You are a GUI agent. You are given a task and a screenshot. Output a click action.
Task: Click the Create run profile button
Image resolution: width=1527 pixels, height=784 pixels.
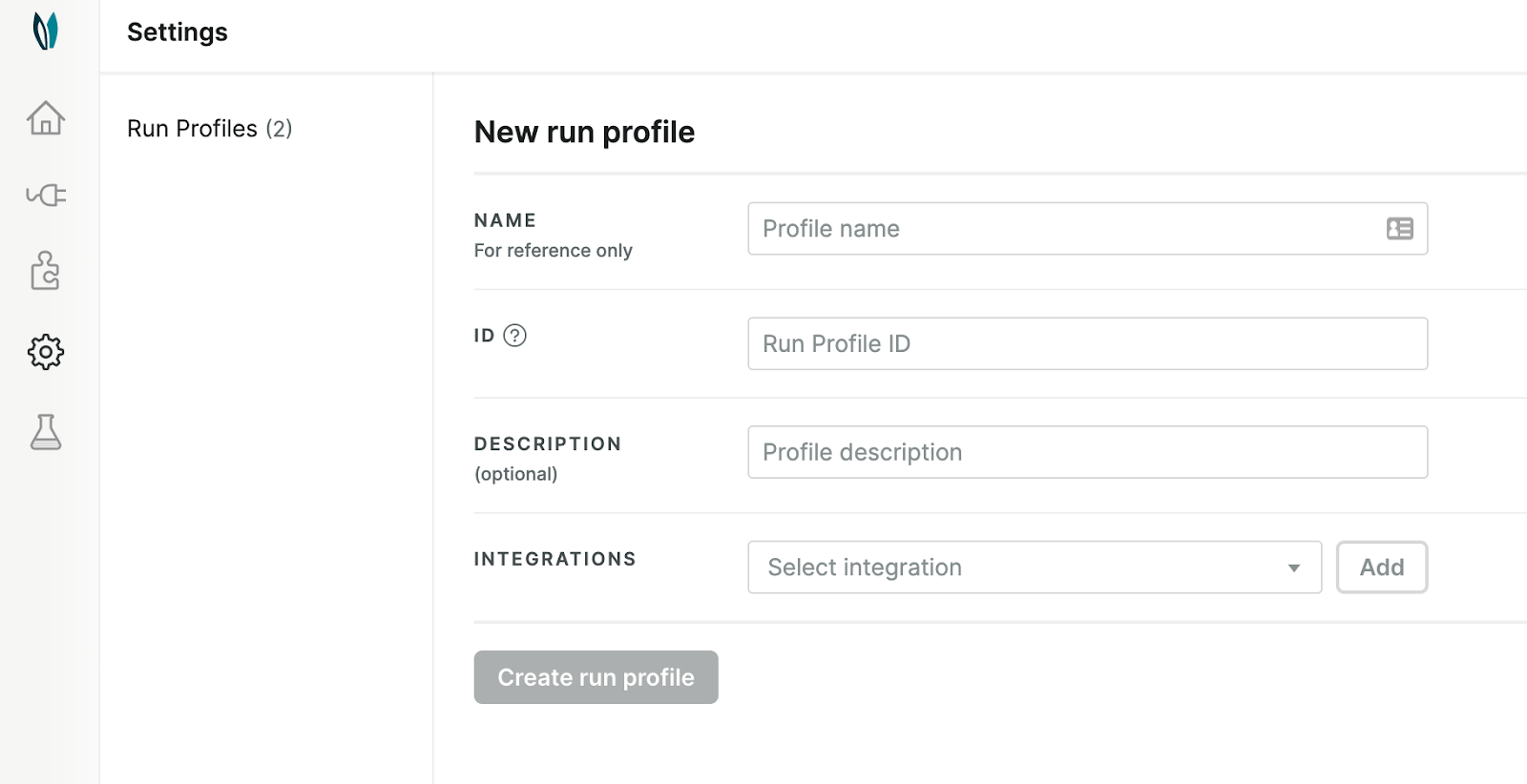coord(596,677)
